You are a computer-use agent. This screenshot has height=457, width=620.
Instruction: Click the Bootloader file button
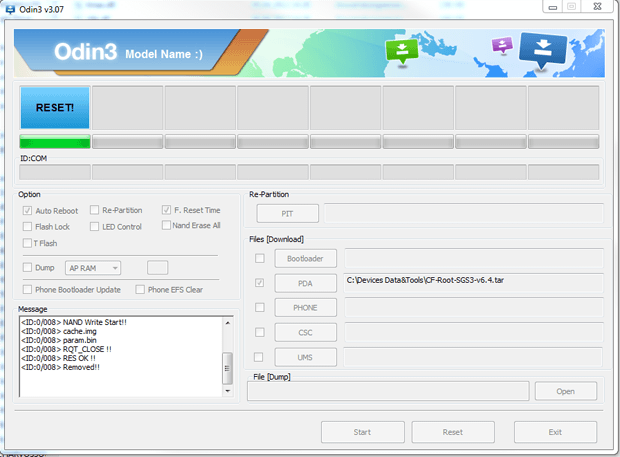point(306,259)
